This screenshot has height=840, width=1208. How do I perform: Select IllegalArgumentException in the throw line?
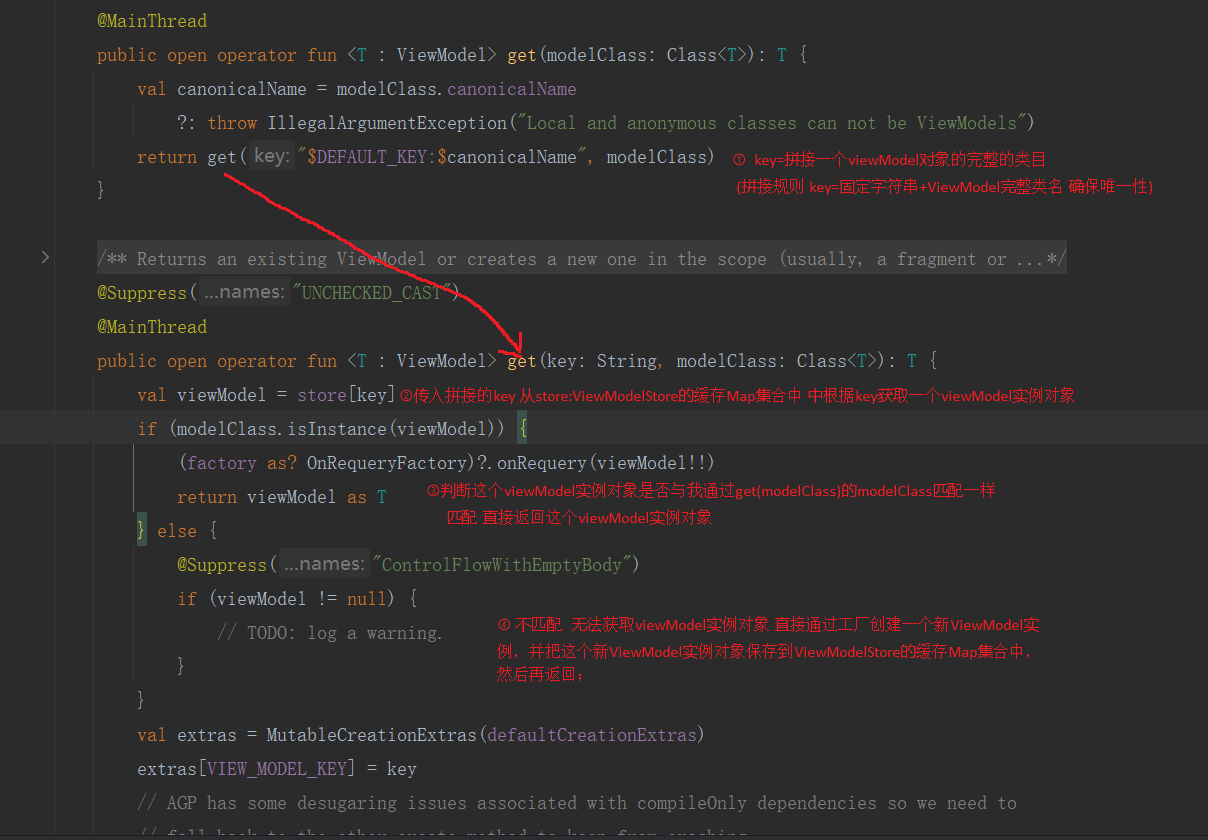click(387, 123)
